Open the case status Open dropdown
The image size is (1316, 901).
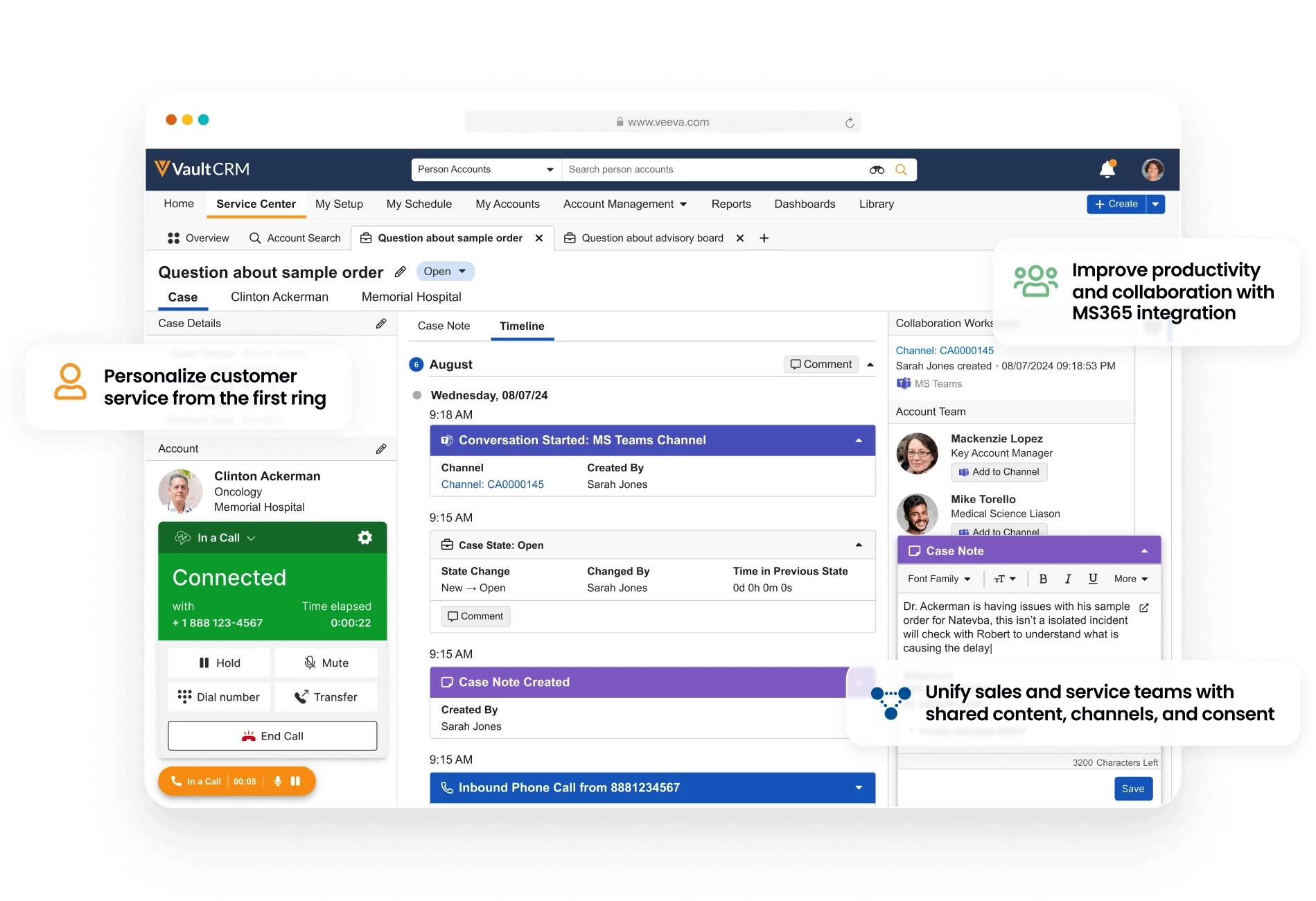click(x=445, y=272)
